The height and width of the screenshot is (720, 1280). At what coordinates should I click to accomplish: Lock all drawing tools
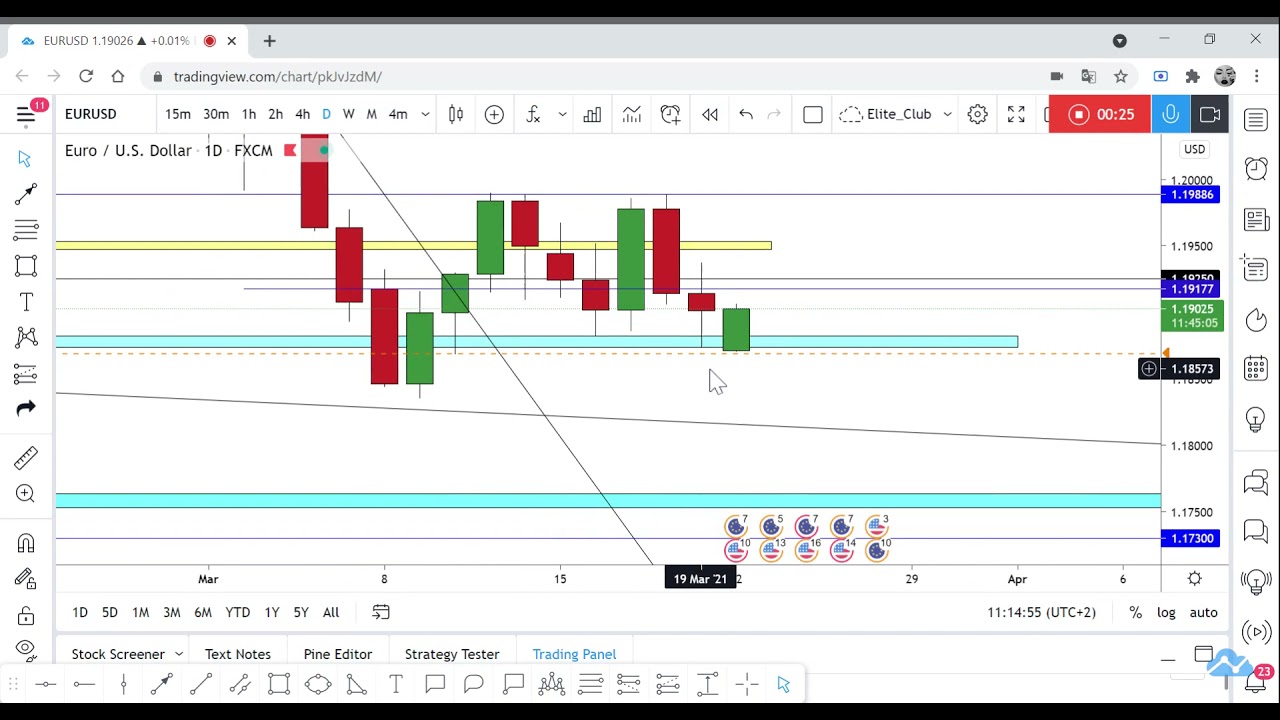click(26, 614)
